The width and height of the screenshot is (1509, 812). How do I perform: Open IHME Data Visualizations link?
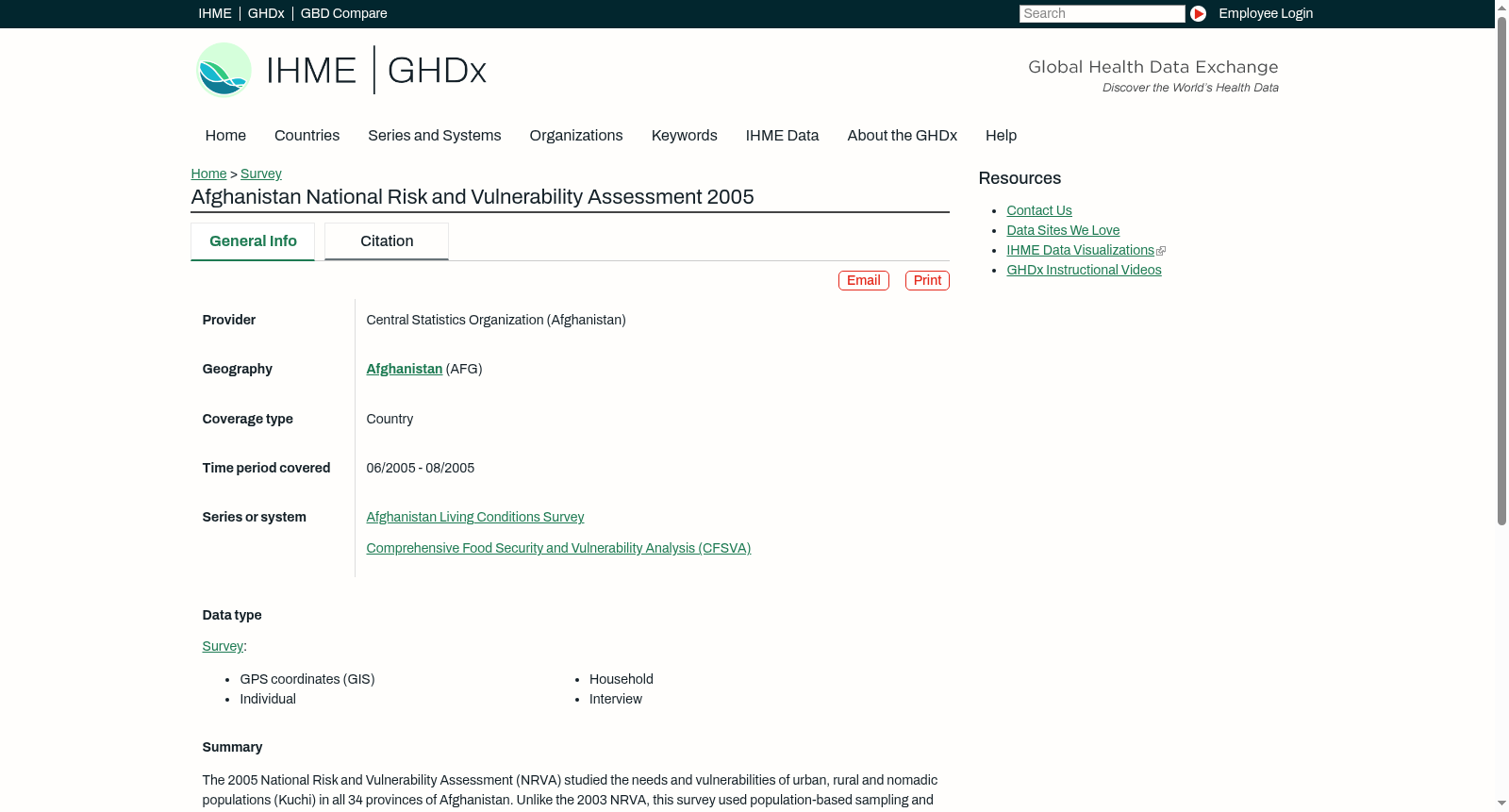coord(1080,250)
